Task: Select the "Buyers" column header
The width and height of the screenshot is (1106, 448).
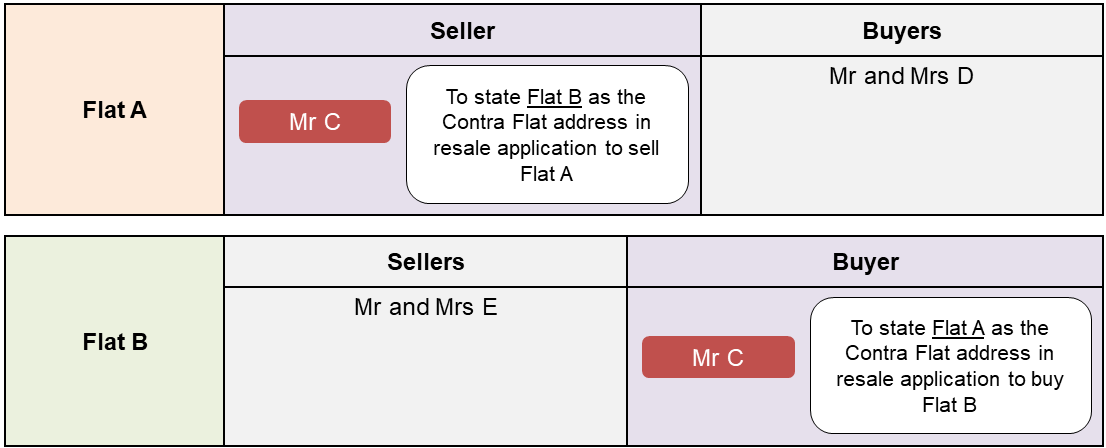Action: click(902, 31)
